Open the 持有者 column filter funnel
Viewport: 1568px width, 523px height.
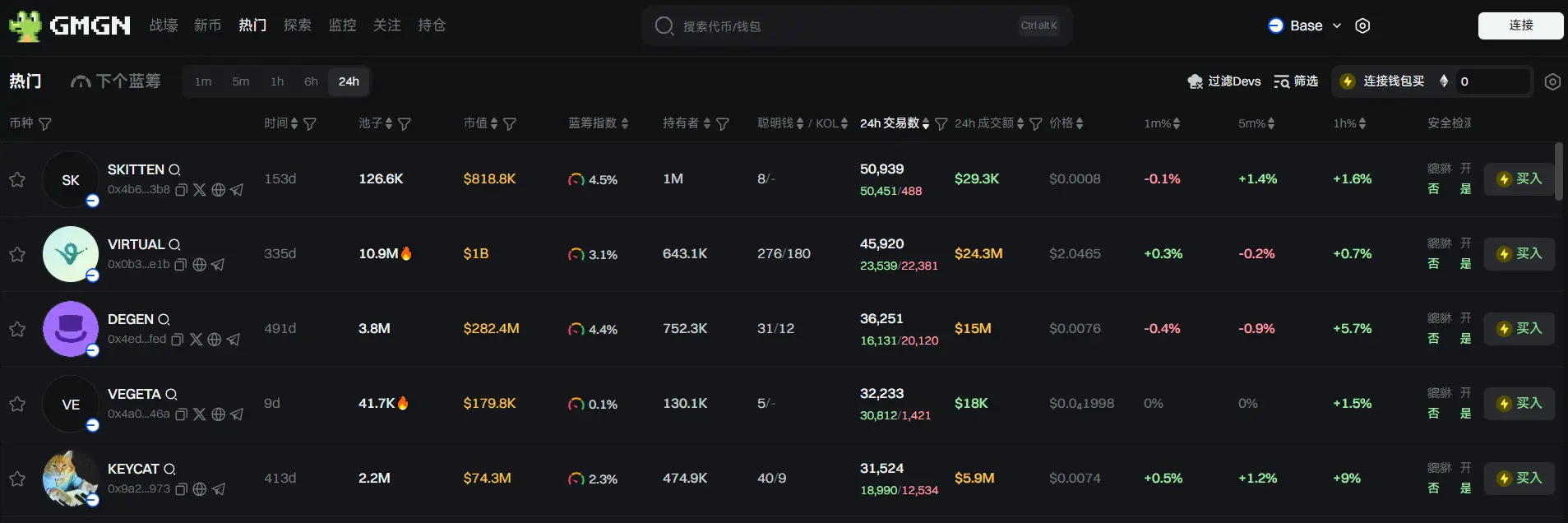[723, 124]
